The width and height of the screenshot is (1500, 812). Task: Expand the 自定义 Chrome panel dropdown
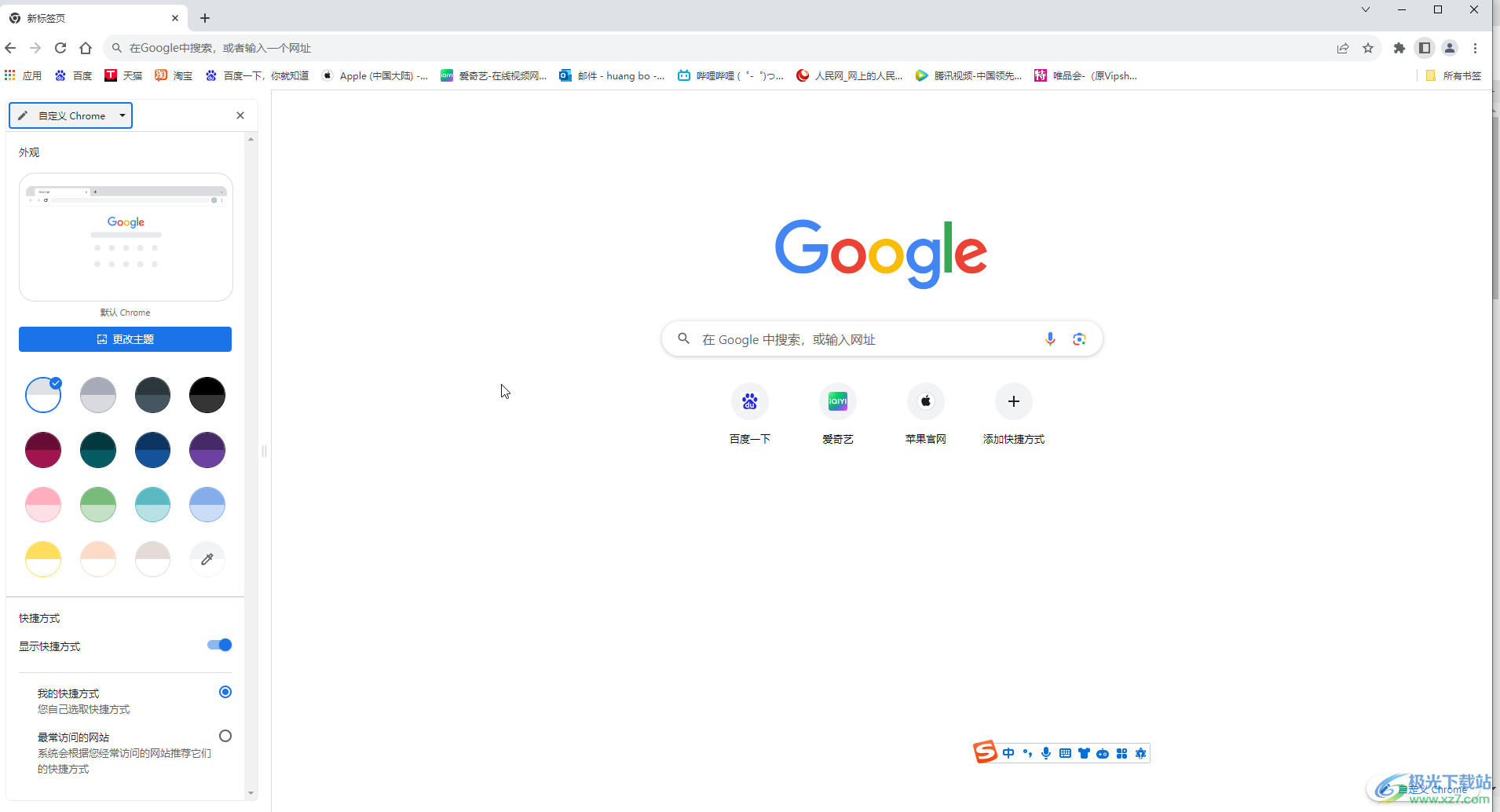pyautogui.click(x=71, y=115)
